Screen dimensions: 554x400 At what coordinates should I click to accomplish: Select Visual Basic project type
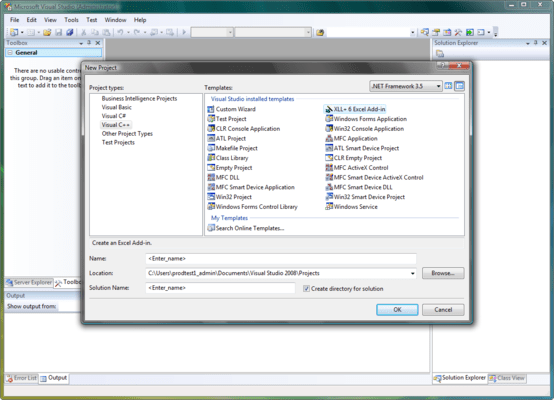tap(116, 107)
